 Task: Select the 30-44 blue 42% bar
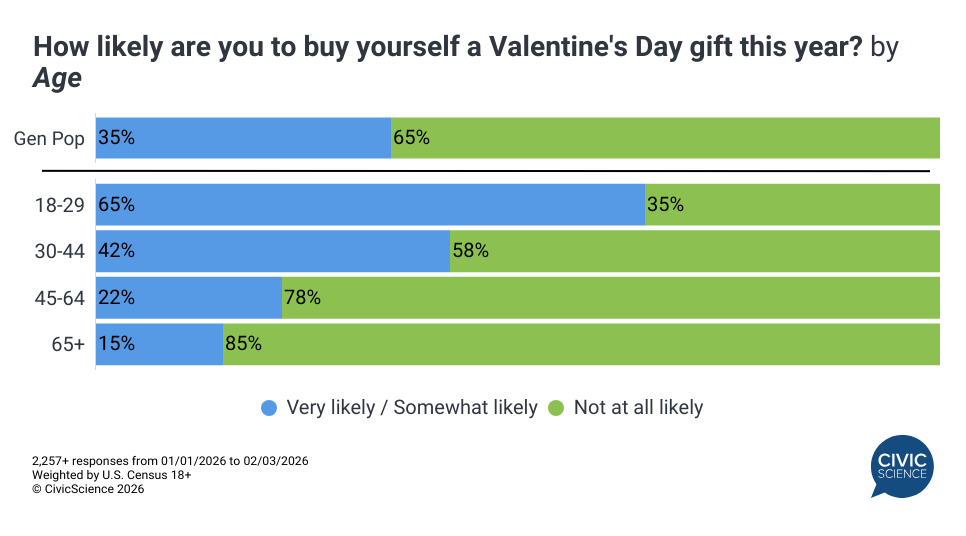pyautogui.click(x=273, y=251)
